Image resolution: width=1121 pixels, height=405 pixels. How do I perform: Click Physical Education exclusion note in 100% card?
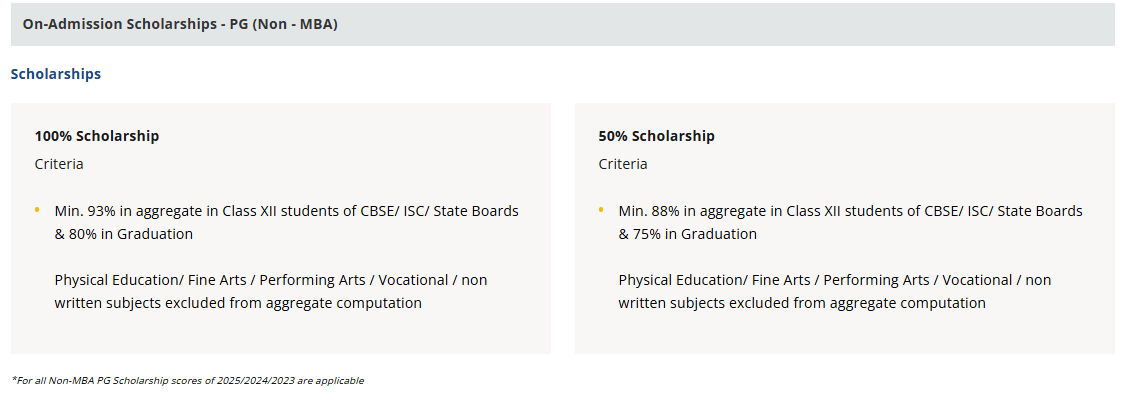tap(270, 280)
